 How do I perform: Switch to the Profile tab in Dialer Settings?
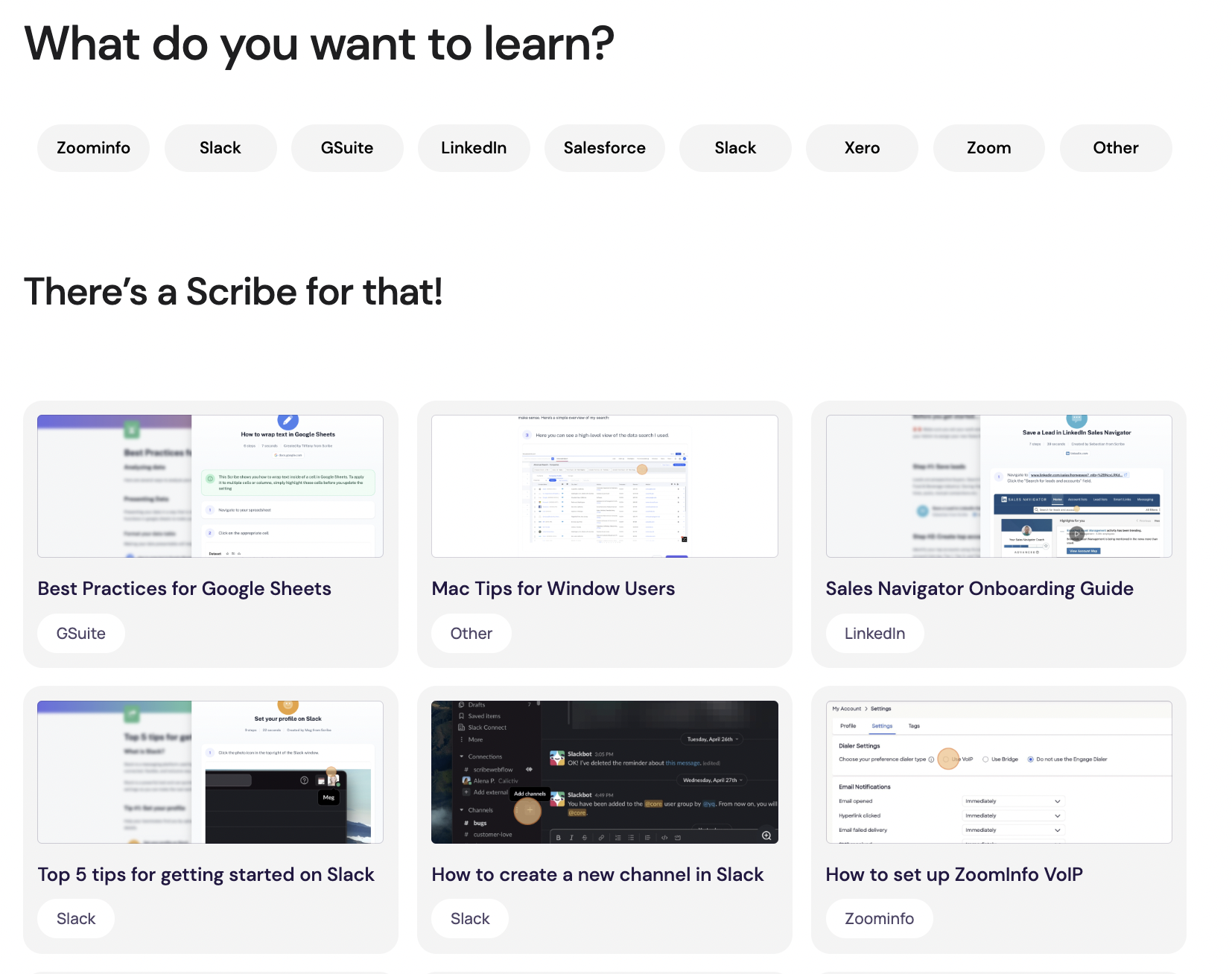point(848,726)
